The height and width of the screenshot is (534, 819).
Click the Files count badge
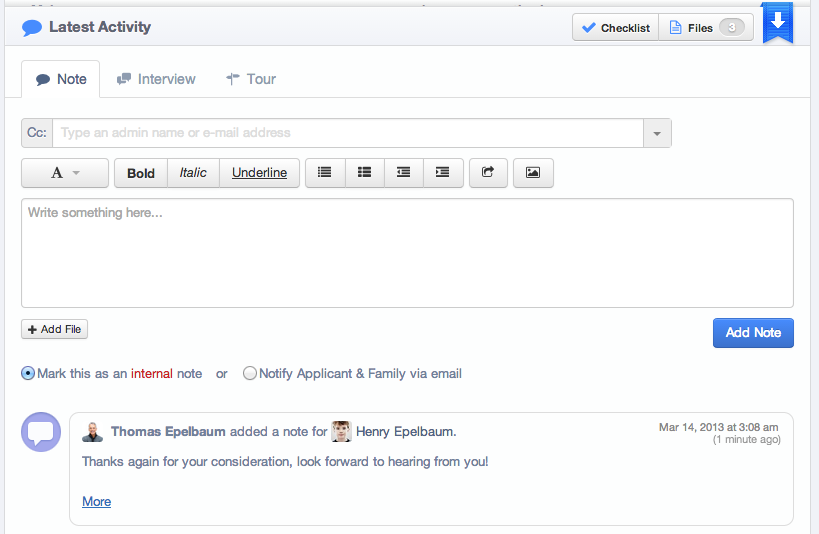point(732,28)
